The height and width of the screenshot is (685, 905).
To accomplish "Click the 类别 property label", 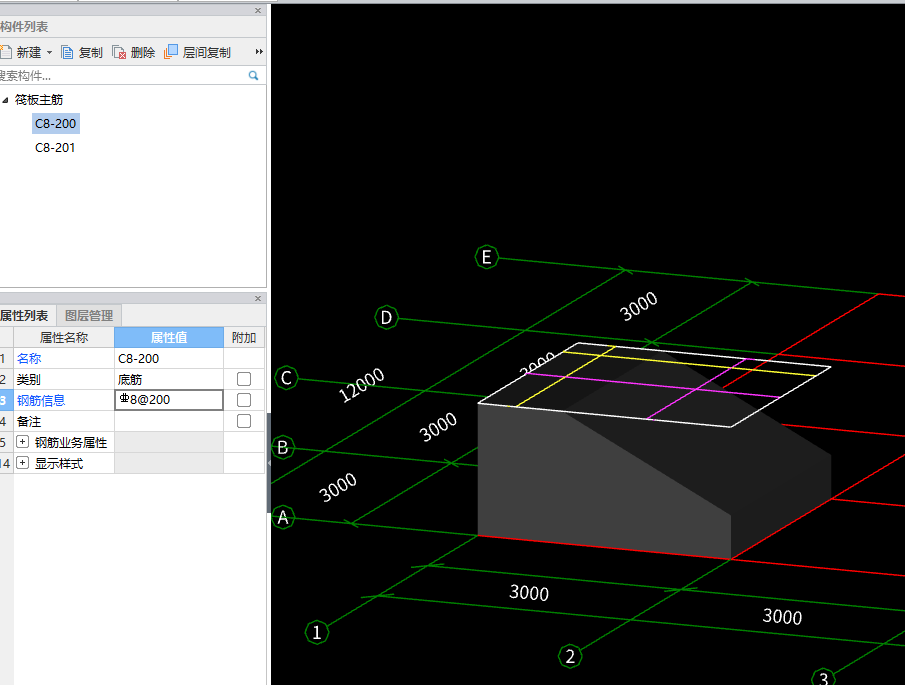I will coord(29,380).
